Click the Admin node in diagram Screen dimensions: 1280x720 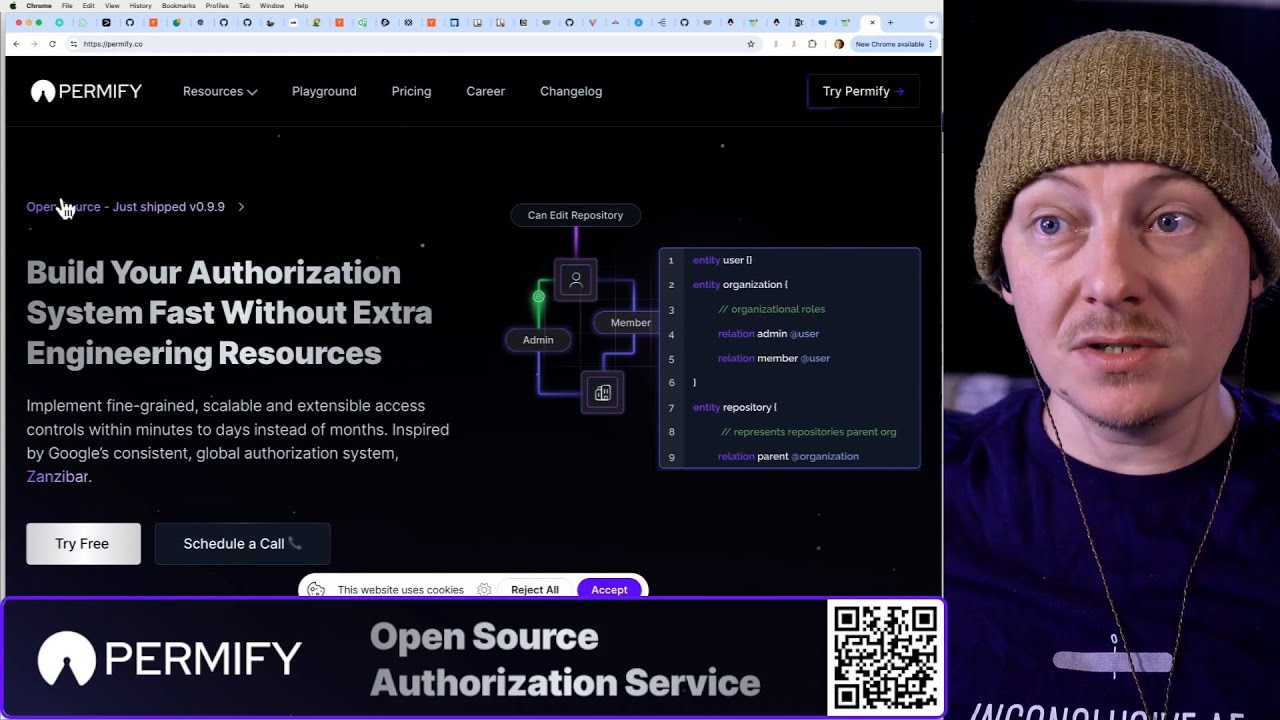pyautogui.click(x=538, y=340)
